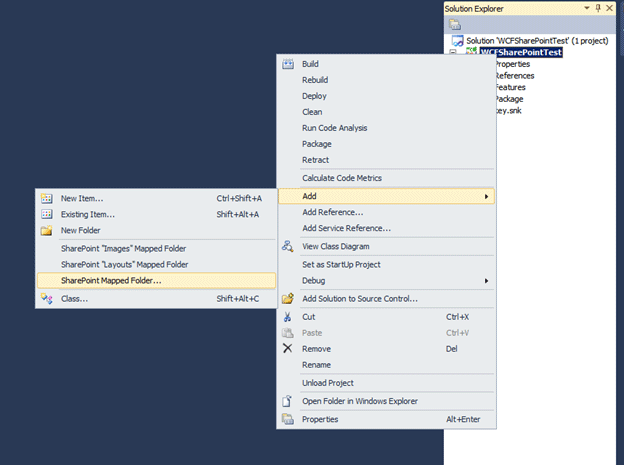The height and width of the screenshot is (465, 624).
Task: Click the New Item icon in Add submenu
Action: (x=47, y=198)
